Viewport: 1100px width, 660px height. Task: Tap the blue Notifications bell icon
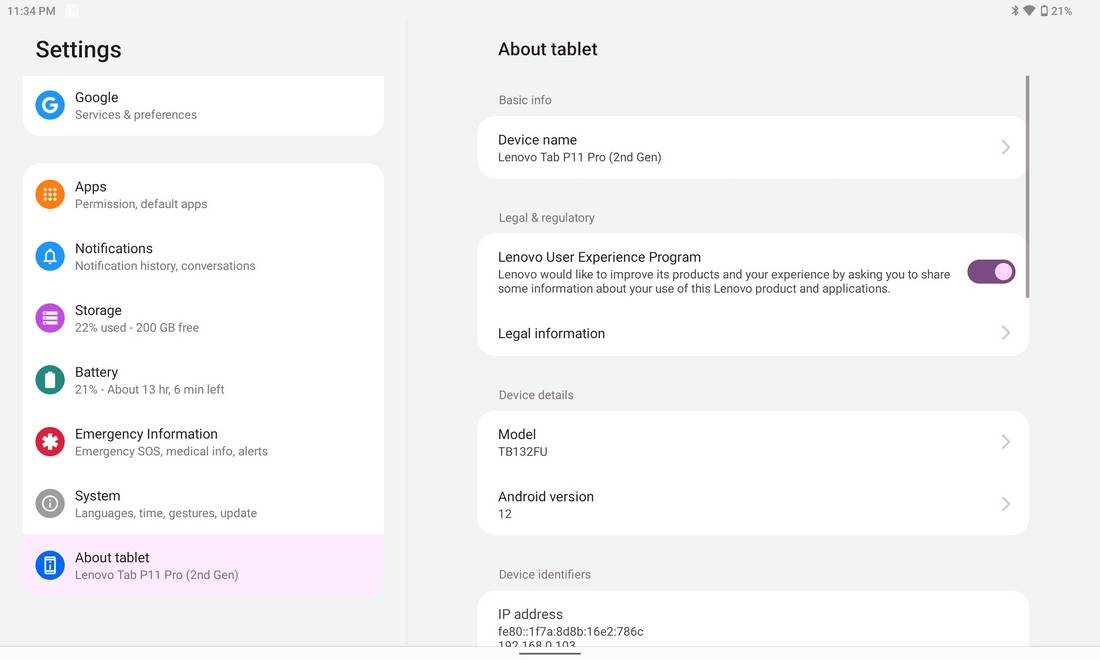50,256
